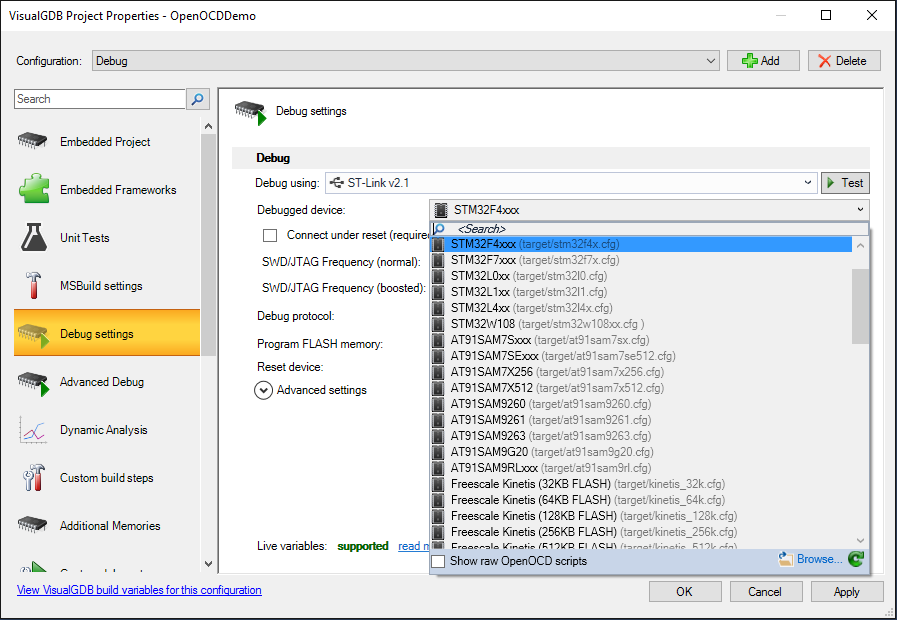
Task: Click the folder icon beside Browse
Action: 786,559
